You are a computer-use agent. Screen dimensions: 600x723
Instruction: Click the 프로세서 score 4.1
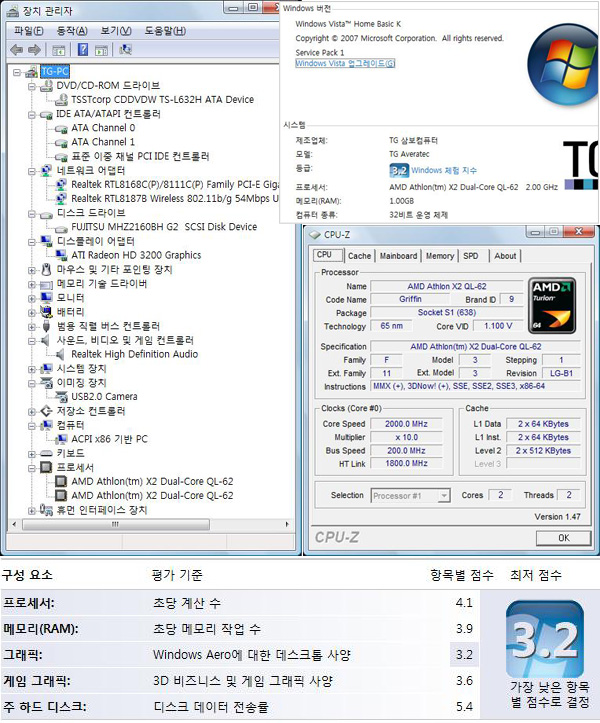pos(464,603)
